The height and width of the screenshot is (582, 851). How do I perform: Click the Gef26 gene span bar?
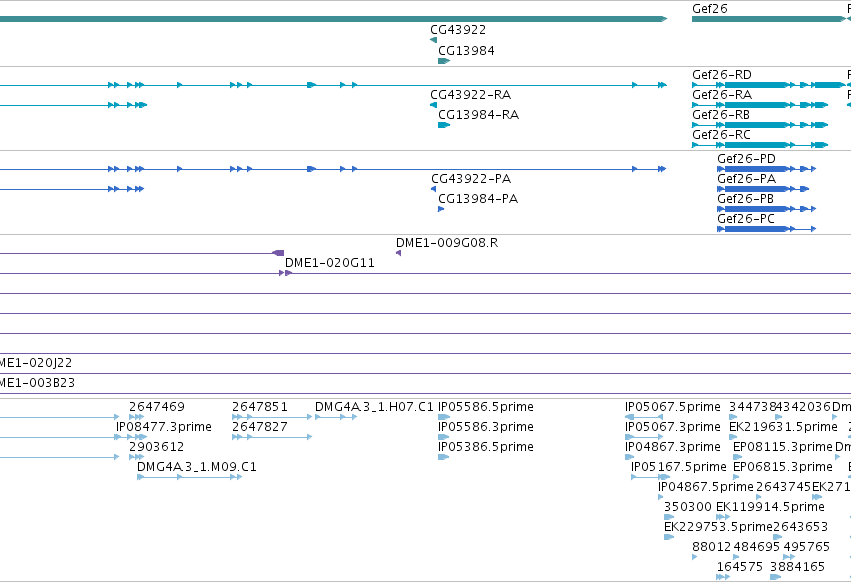(x=770, y=19)
